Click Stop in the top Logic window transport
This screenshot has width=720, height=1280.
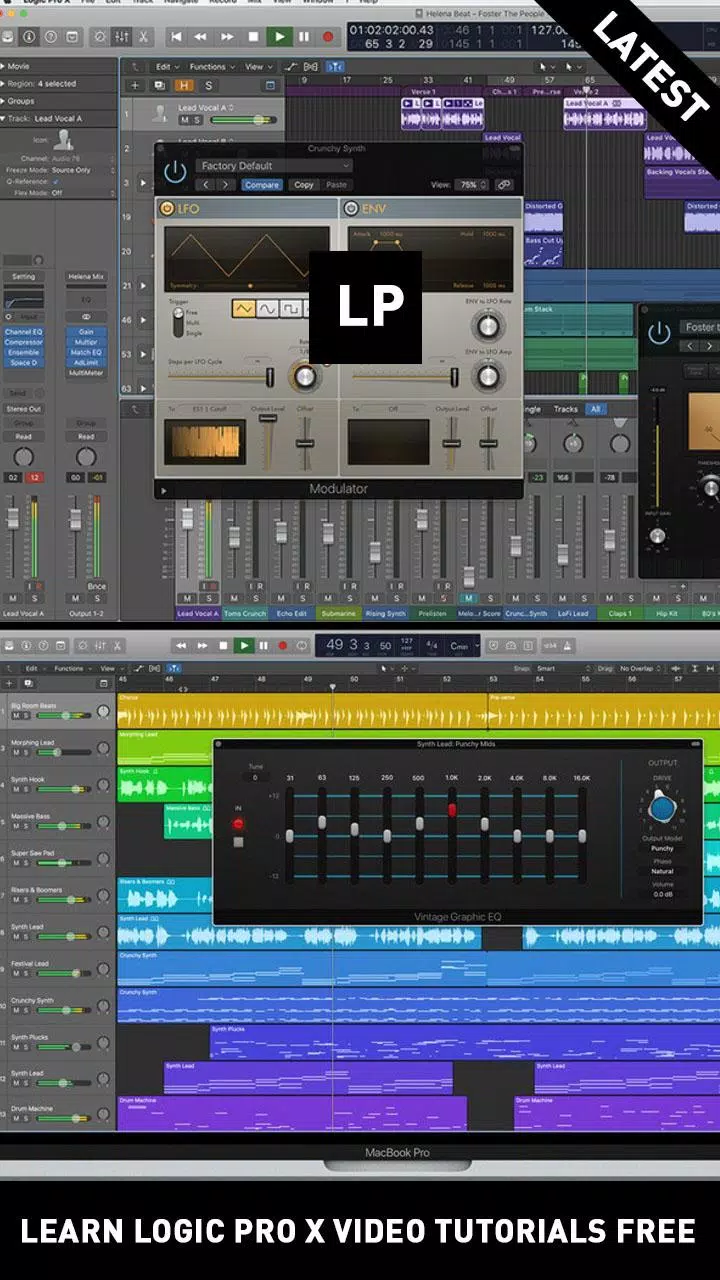tap(254, 36)
